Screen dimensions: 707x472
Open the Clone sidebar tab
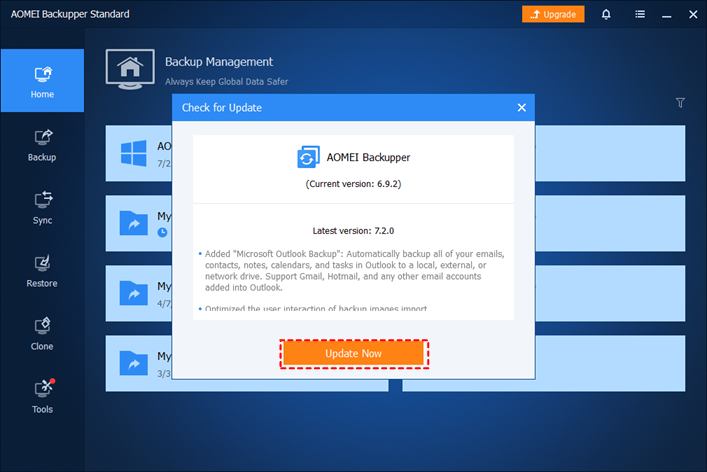[42, 334]
